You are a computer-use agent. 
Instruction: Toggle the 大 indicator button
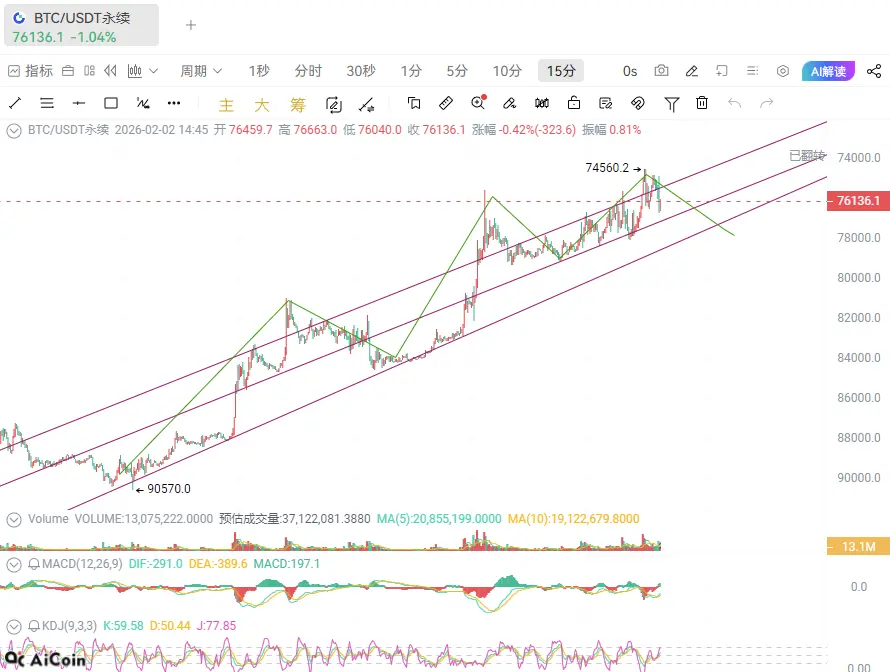[262, 104]
